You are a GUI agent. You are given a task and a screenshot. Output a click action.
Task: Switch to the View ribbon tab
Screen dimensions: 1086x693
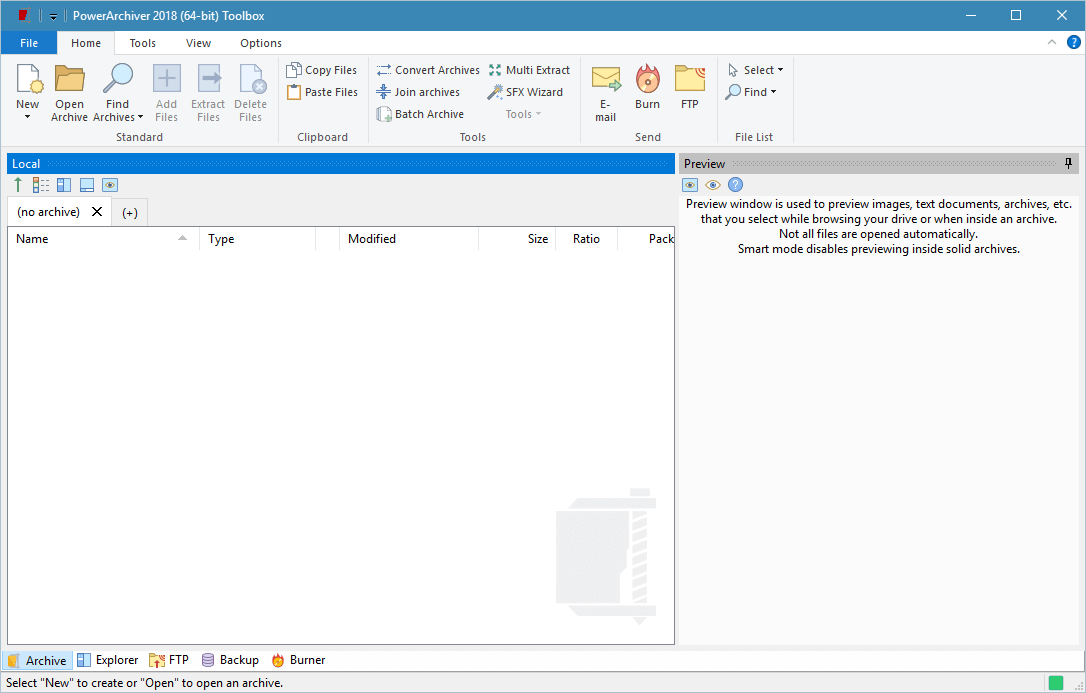198,43
